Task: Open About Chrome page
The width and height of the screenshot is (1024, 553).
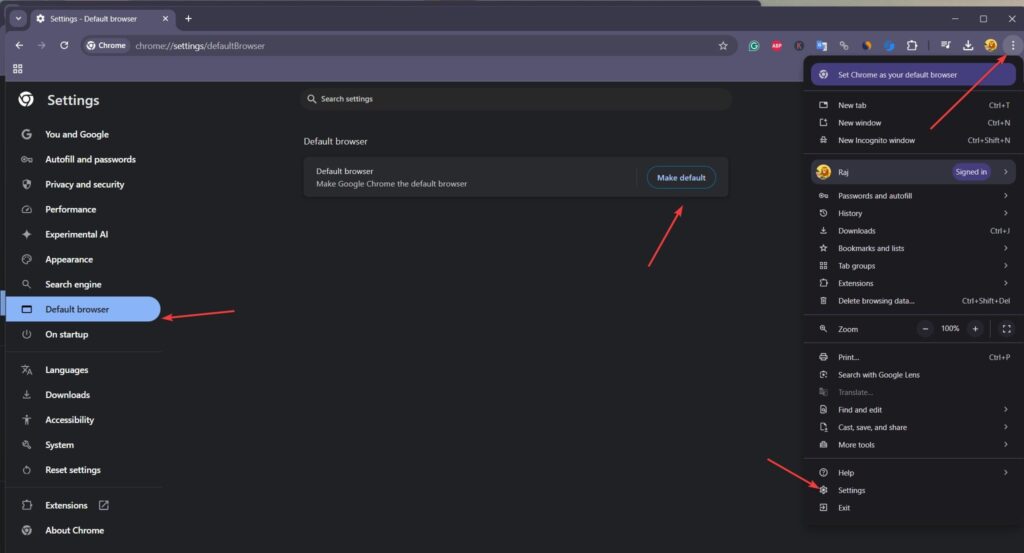Action: [x=74, y=530]
